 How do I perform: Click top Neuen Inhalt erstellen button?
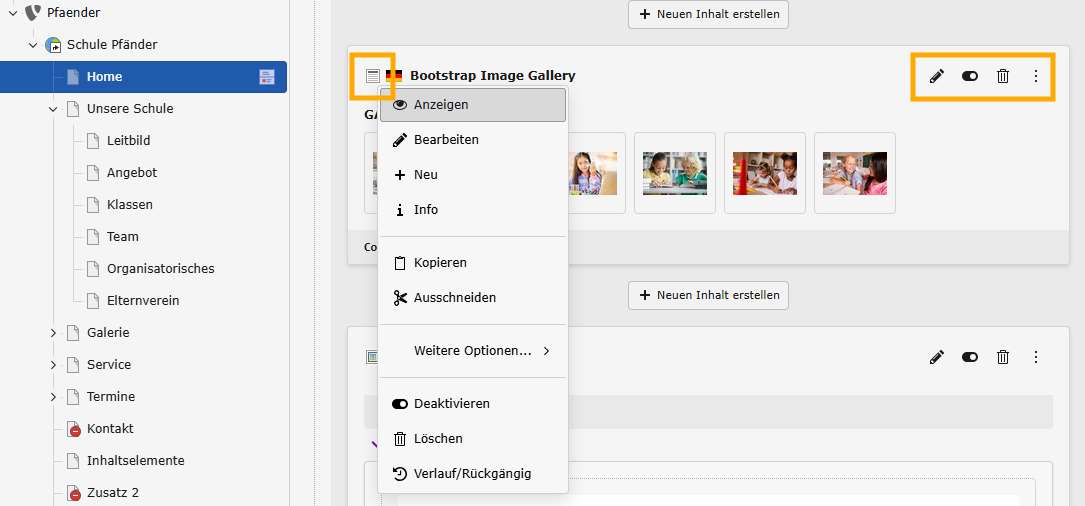(x=709, y=15)
